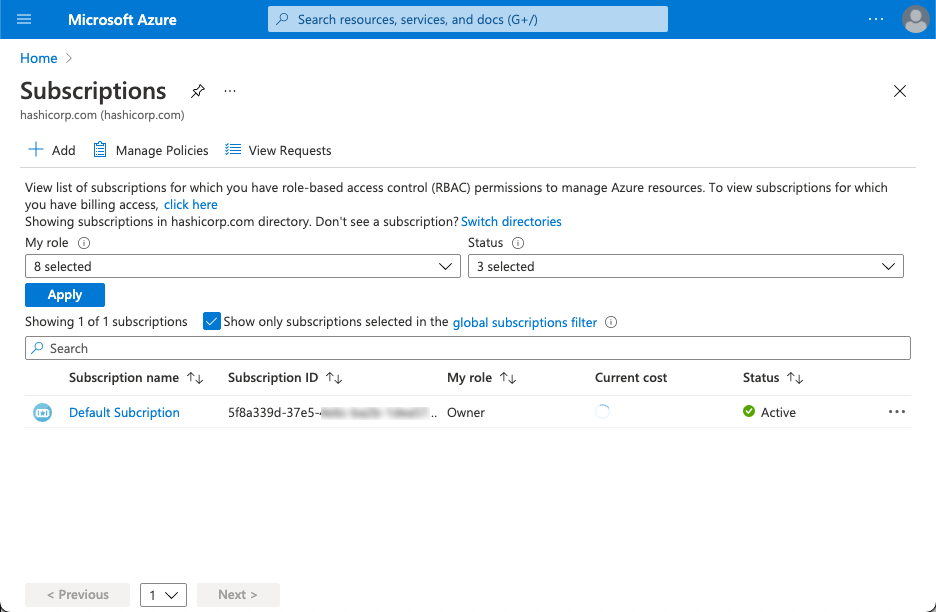Open the global subscriptions filter link

coord(525,322)
